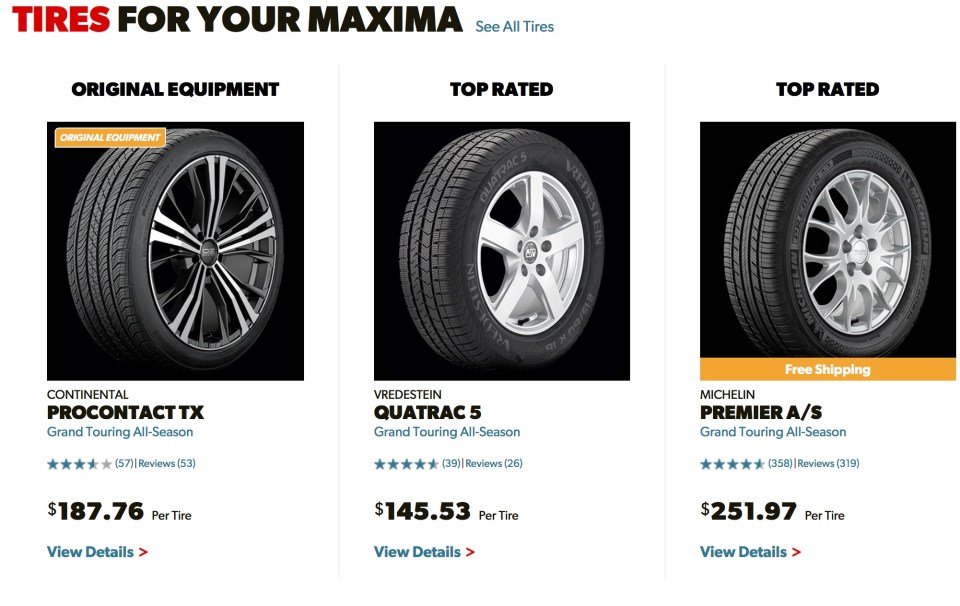Click the PROCONTACT TX product name
This screenshot has width=960, height=606.
(125, 411)
